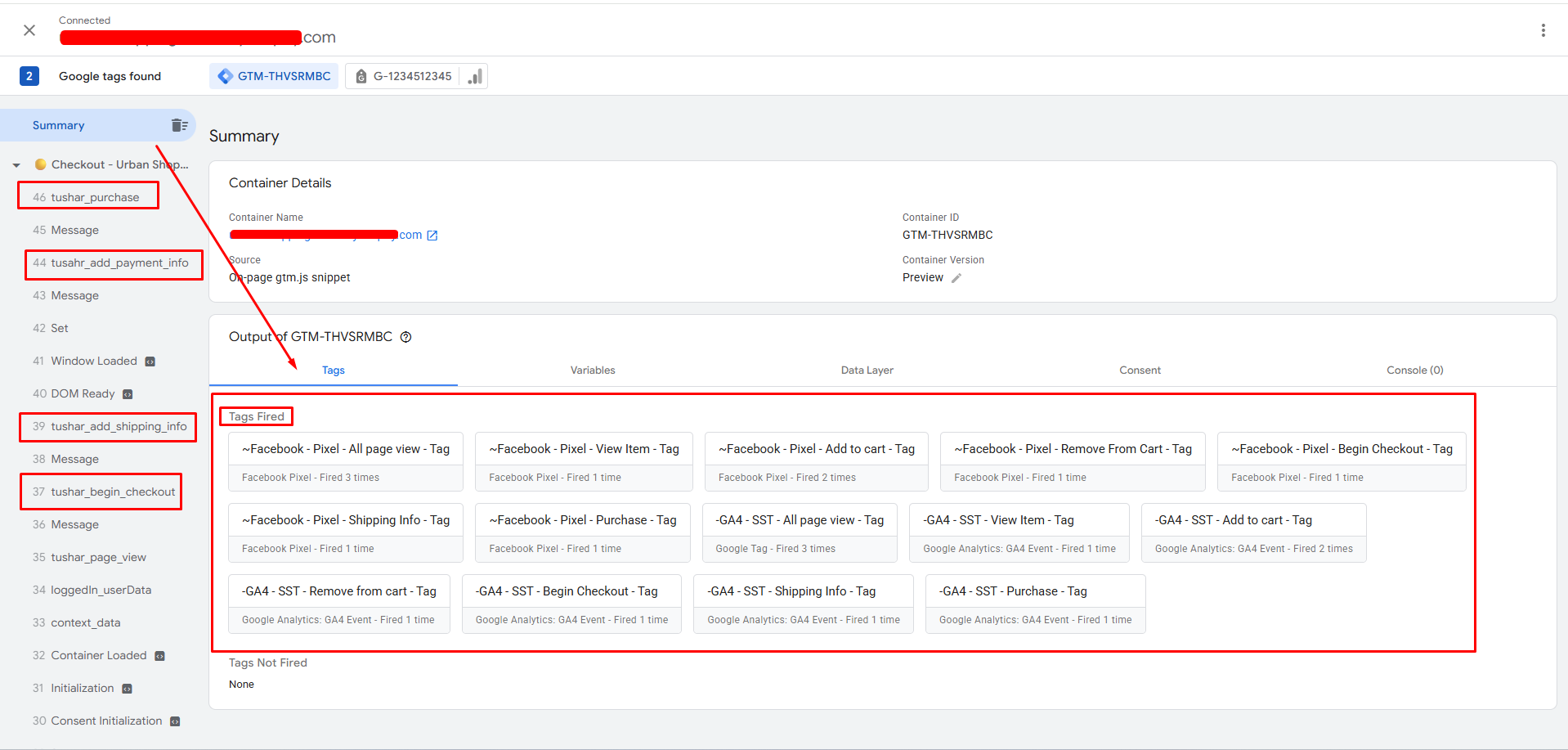The image size is (1568, 750).
Task: Click the code icon next to Window Loaded
Action: (x=150, y=362)
